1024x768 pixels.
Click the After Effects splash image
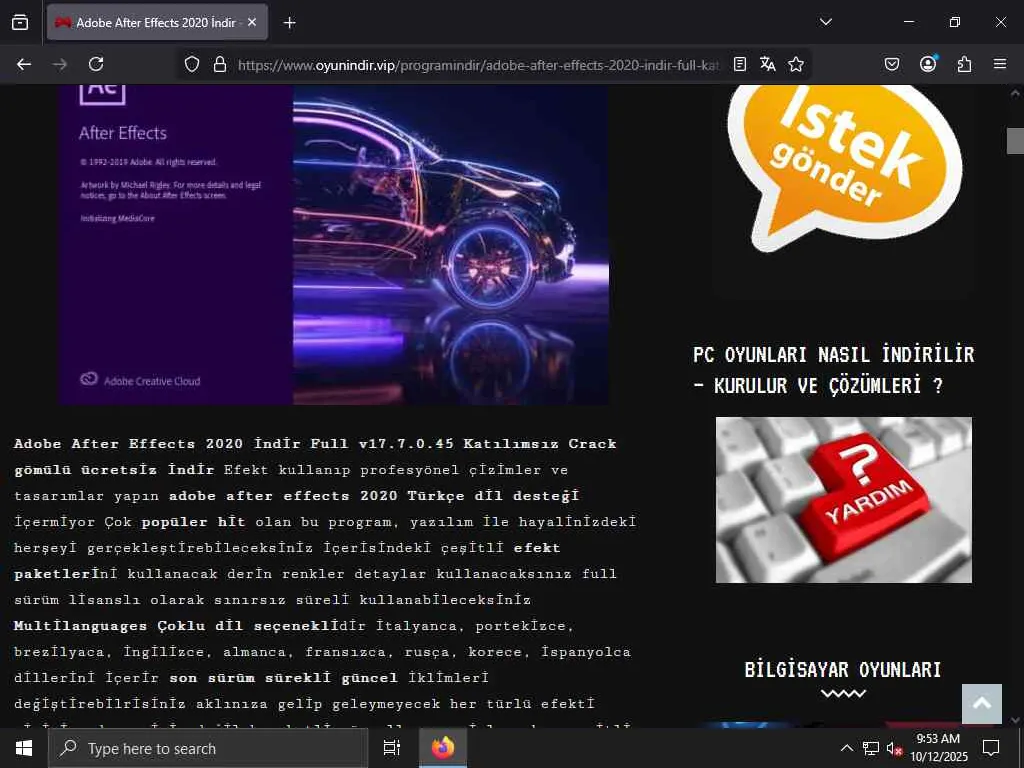(x=334, y=244)
